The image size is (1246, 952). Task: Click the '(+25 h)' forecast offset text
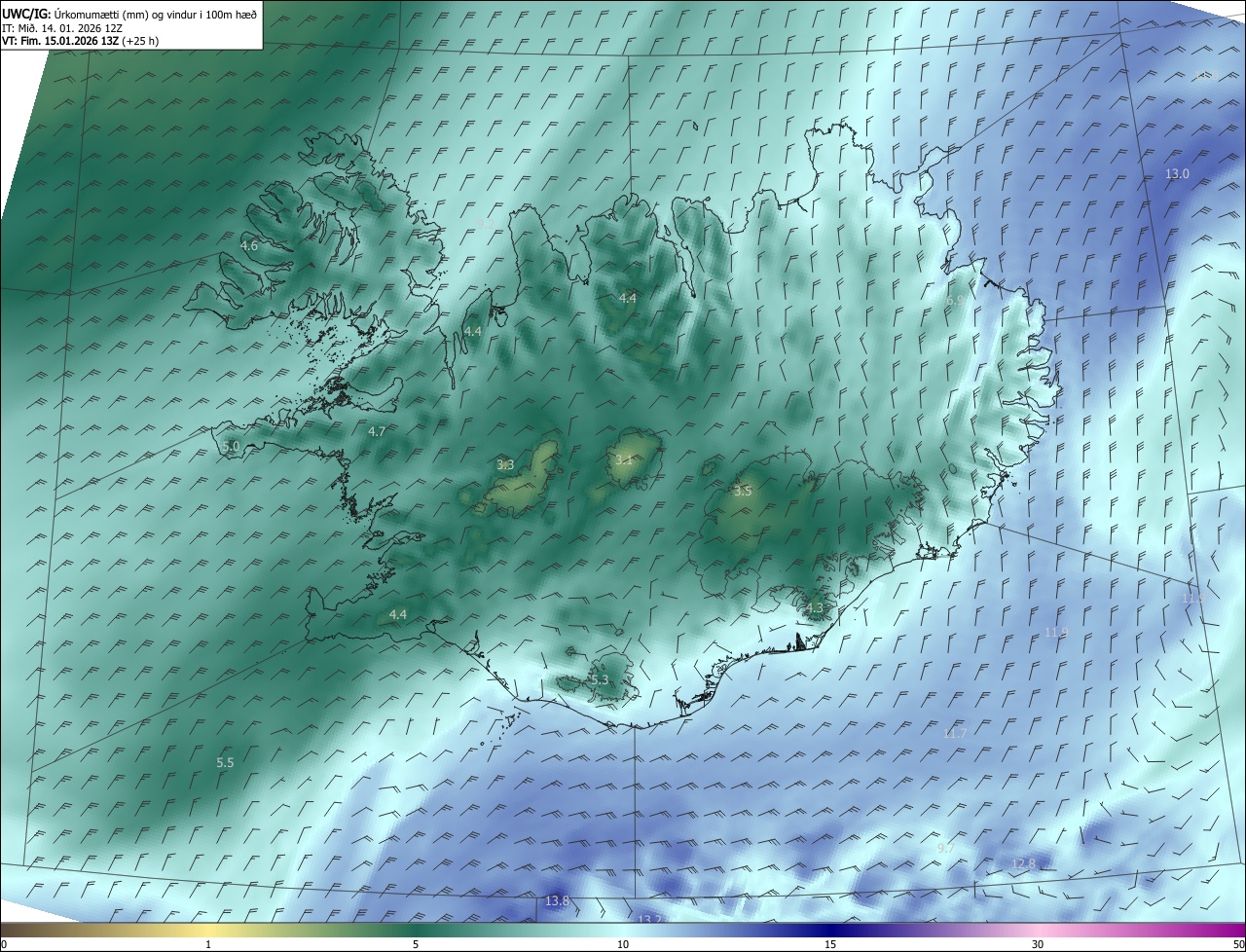click(141, 41)
